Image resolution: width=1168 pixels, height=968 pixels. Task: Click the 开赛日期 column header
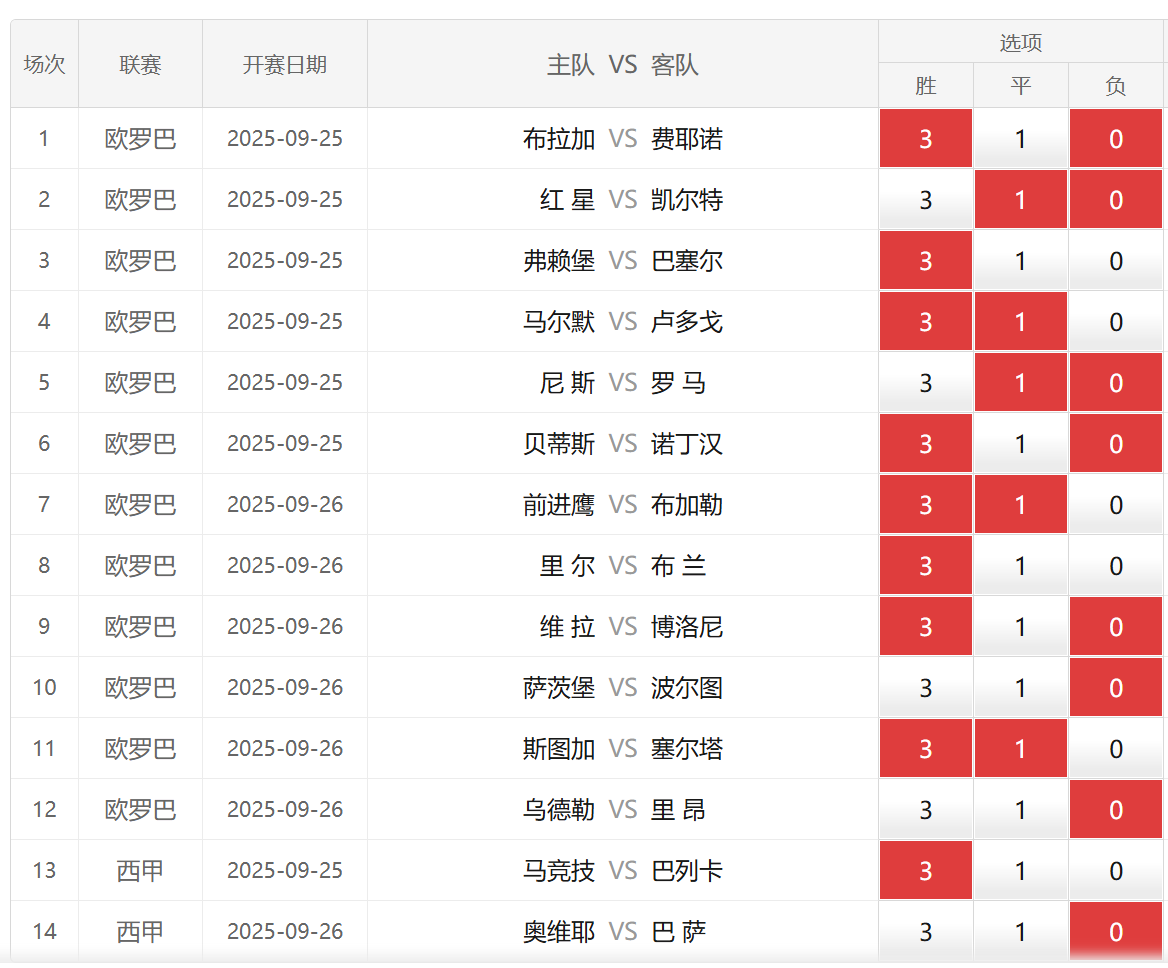pos(284,65)
